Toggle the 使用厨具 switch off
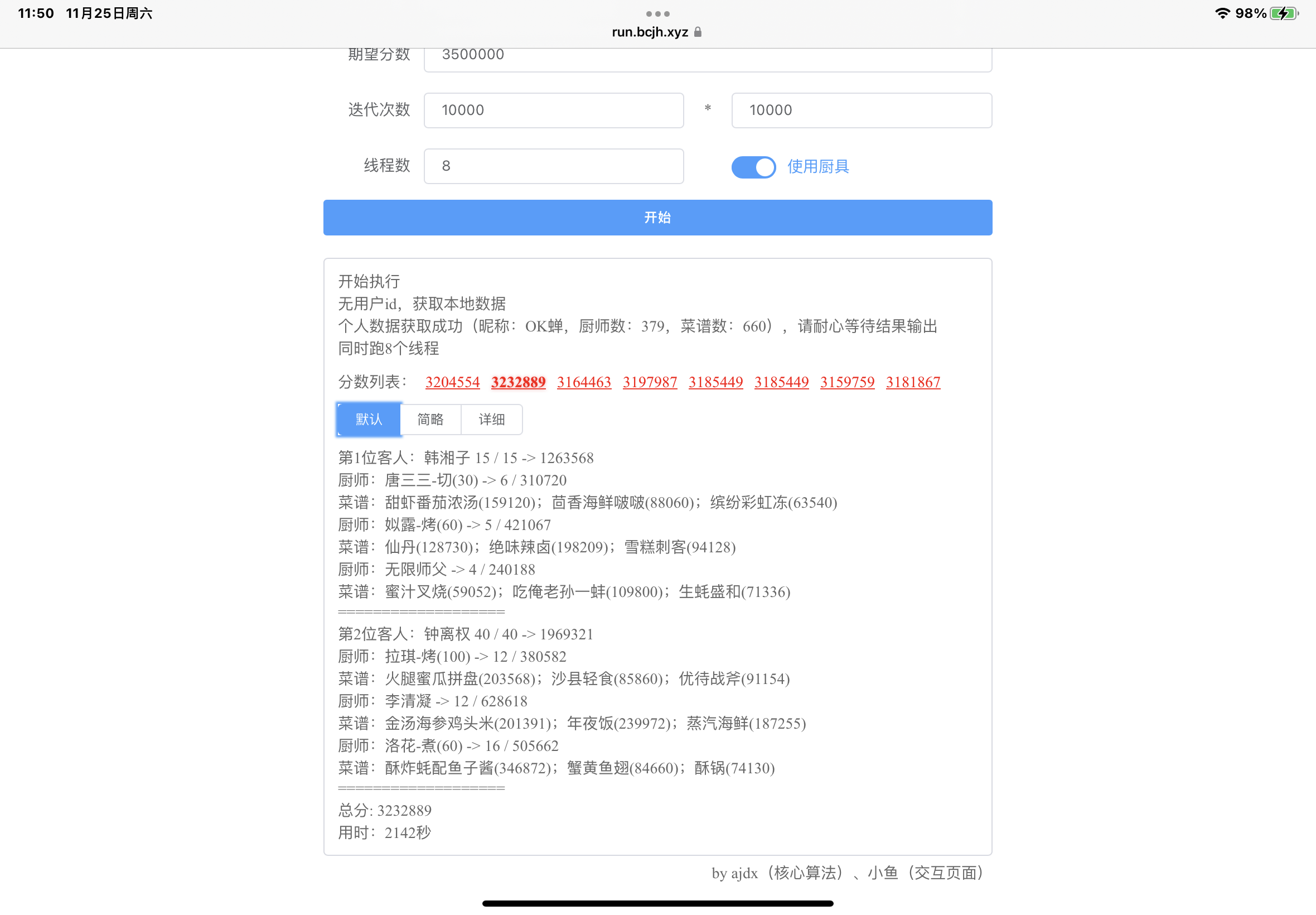 (x=753, y=167)
